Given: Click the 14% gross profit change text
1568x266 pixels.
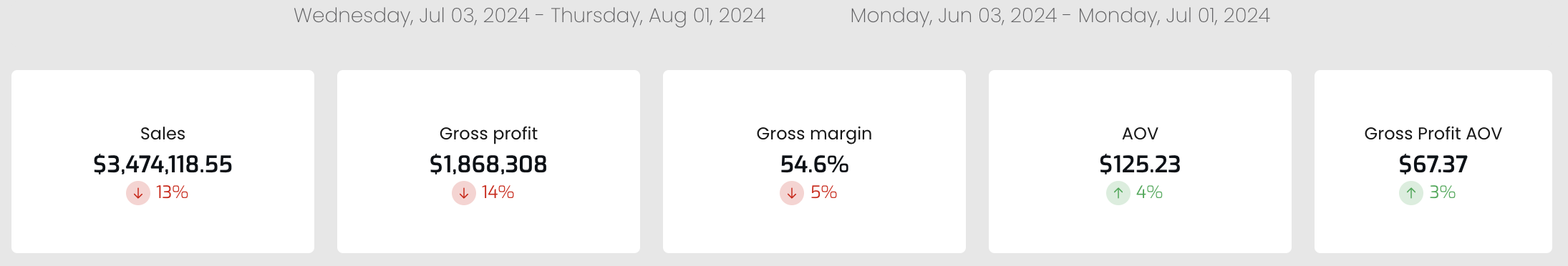Looking at the screenshot, I should (x=498, y=192).
